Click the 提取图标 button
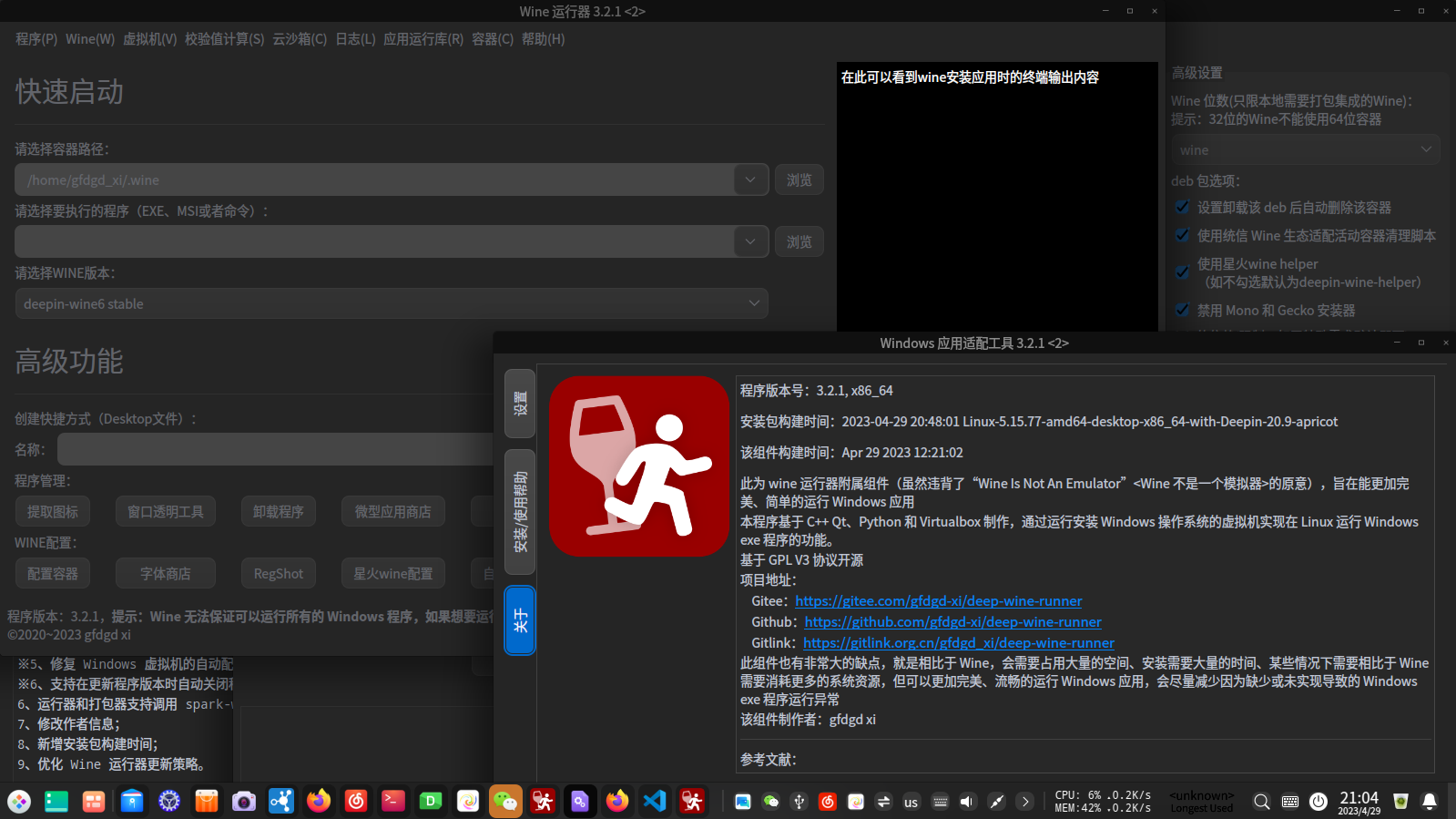 [53, 511]
